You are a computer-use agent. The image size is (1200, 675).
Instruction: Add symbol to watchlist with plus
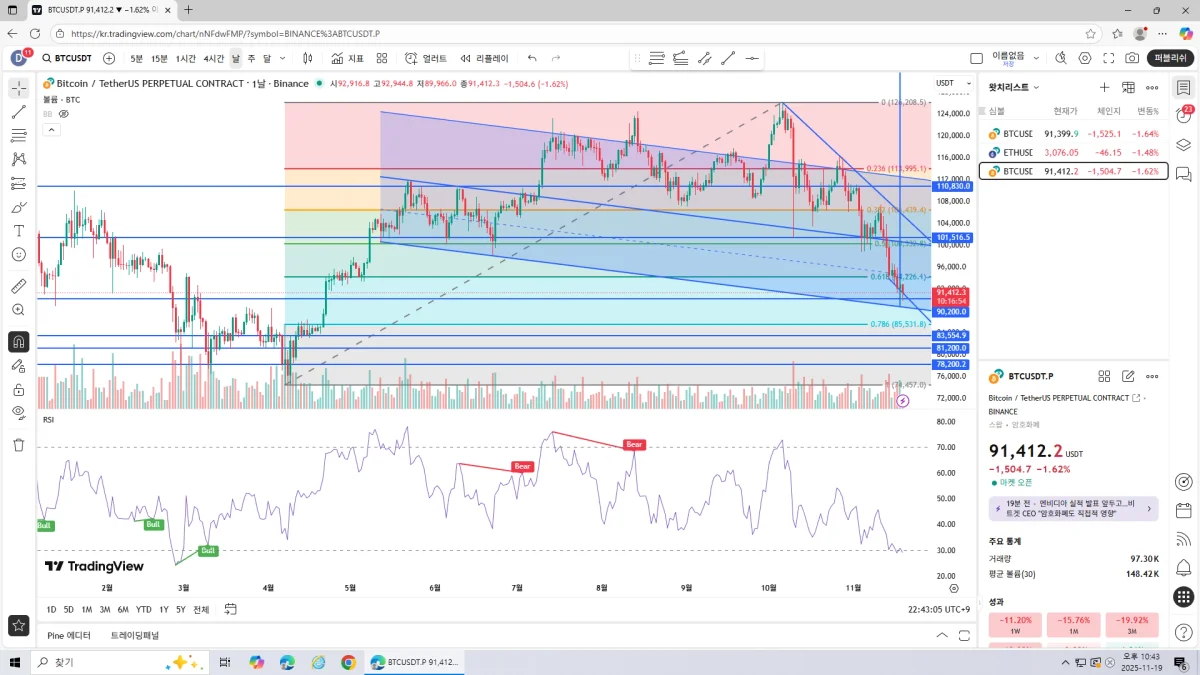[x=1104, y=88]
